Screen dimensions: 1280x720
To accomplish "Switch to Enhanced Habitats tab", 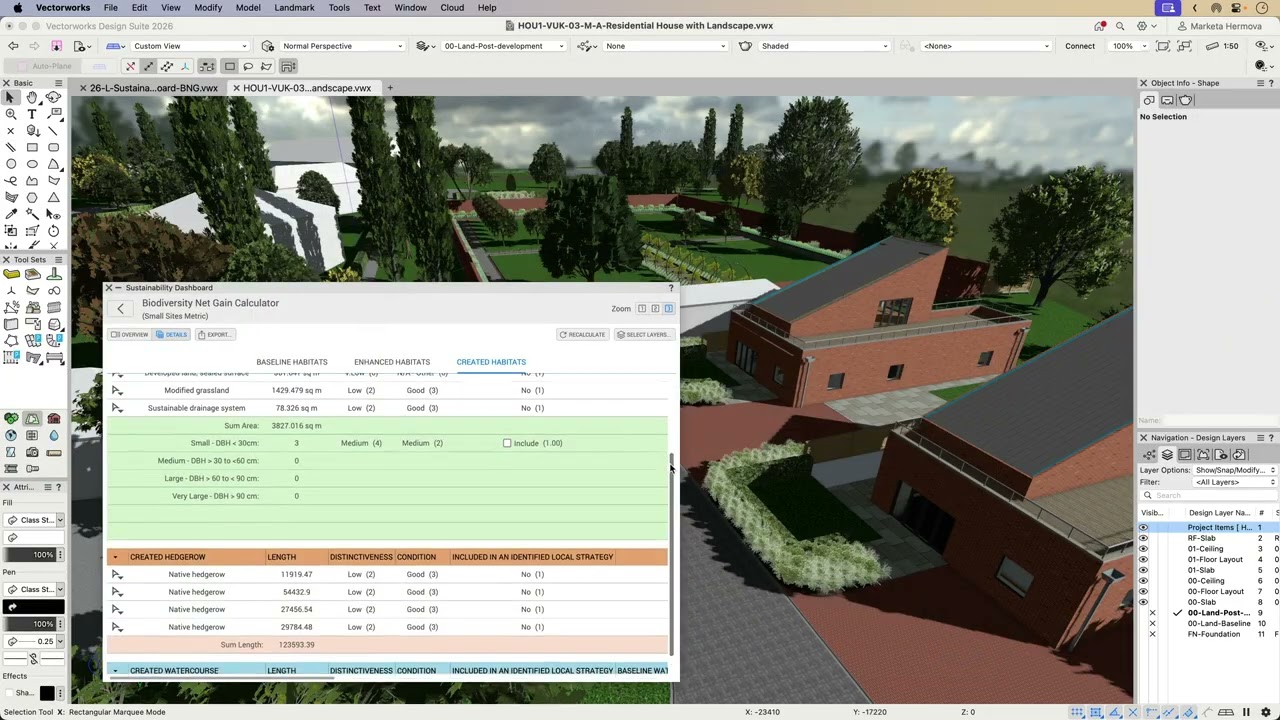I will [x=392, y=362].
